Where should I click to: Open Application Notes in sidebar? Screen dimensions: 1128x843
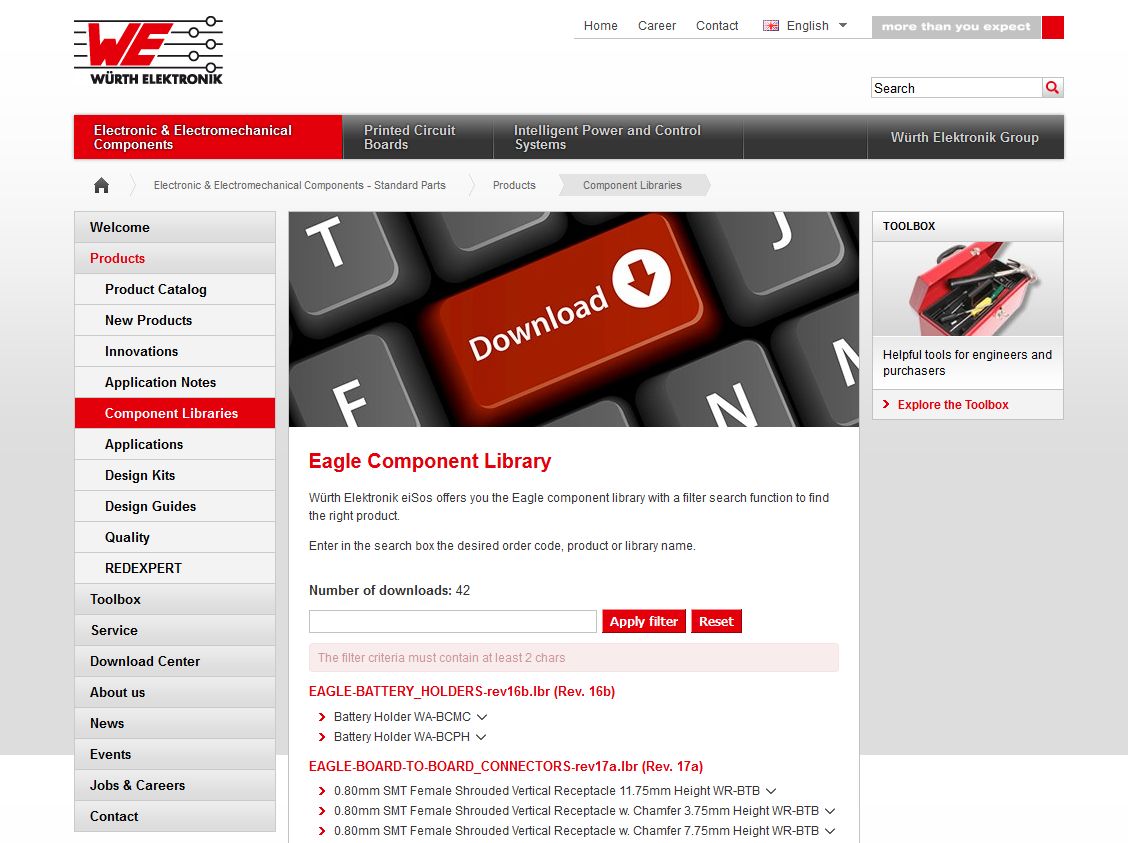click(x=175, y=382)
